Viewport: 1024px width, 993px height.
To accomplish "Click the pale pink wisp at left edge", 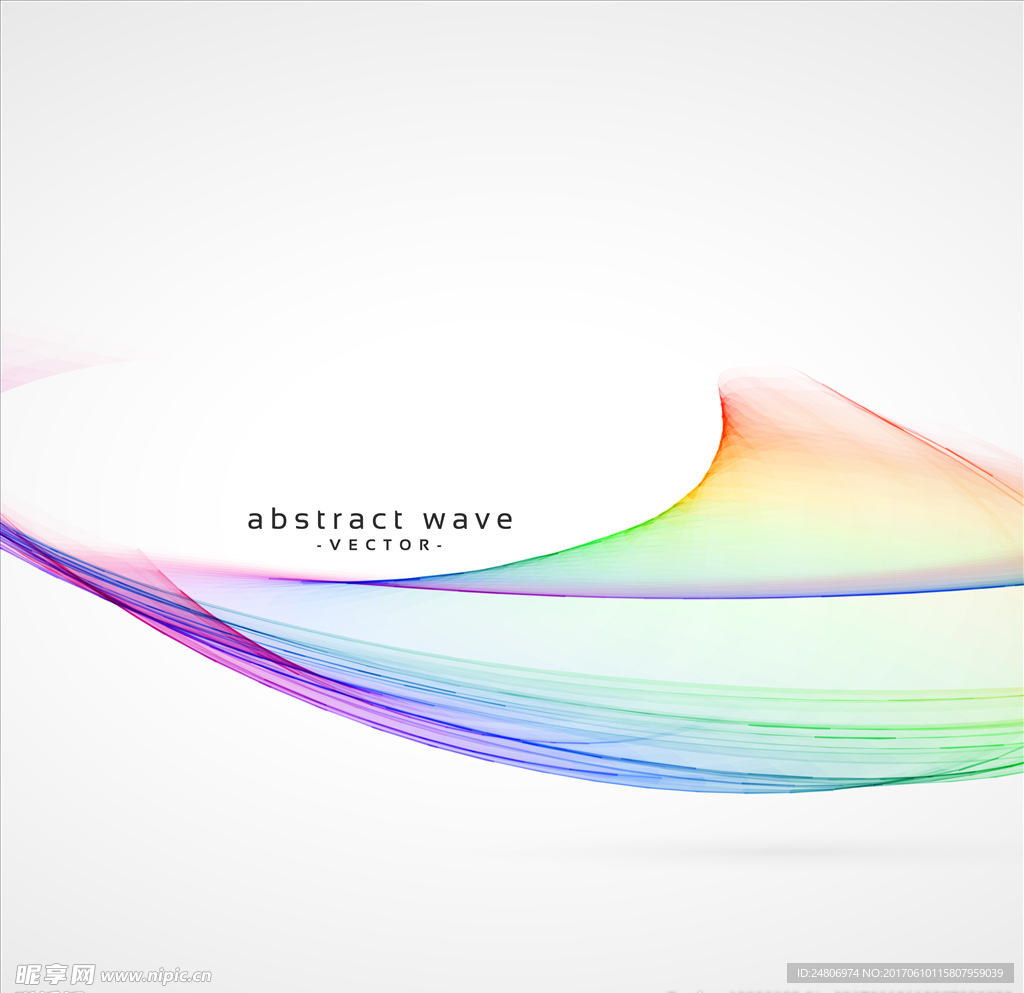I will 40,360.
